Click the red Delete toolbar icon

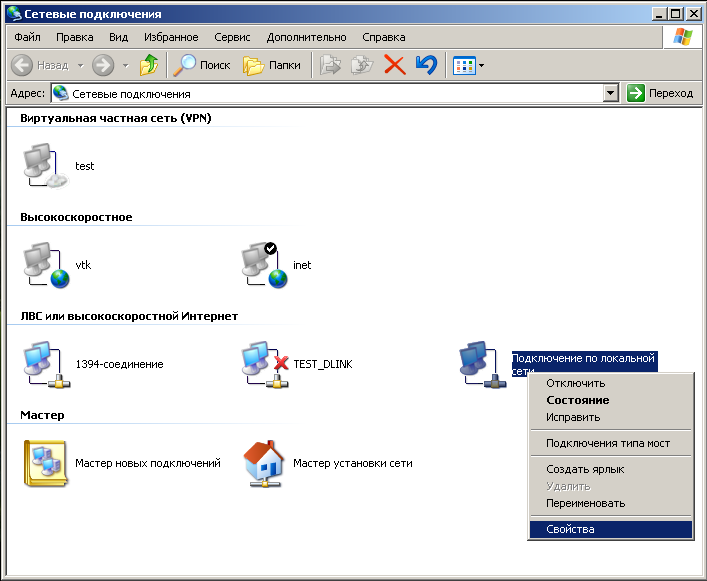[394, 65]
